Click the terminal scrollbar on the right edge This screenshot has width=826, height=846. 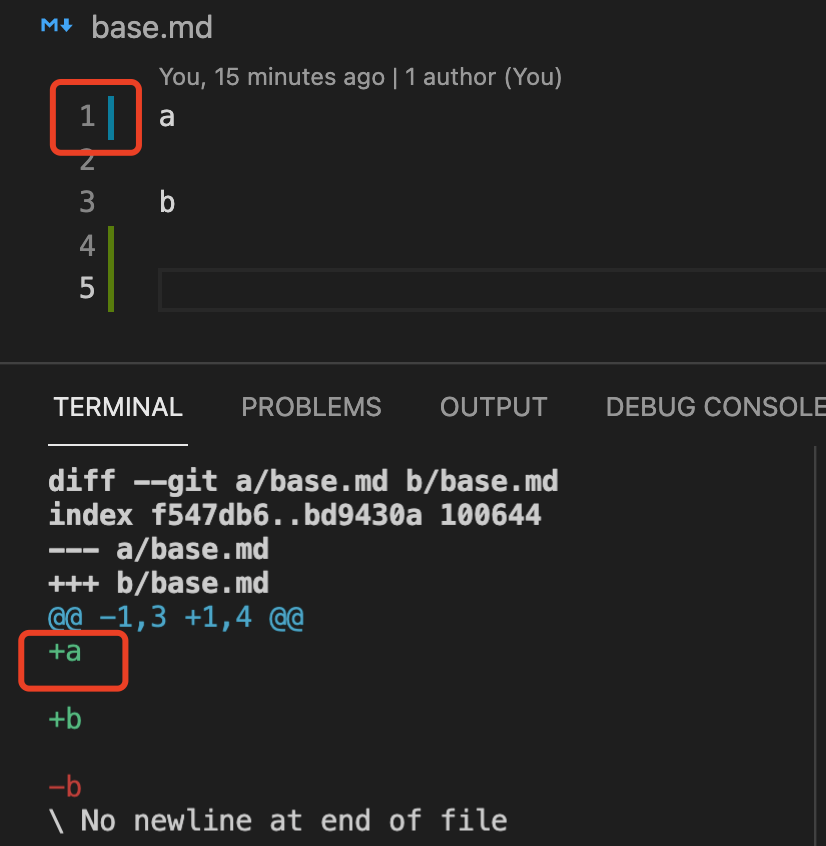(815, 645)
